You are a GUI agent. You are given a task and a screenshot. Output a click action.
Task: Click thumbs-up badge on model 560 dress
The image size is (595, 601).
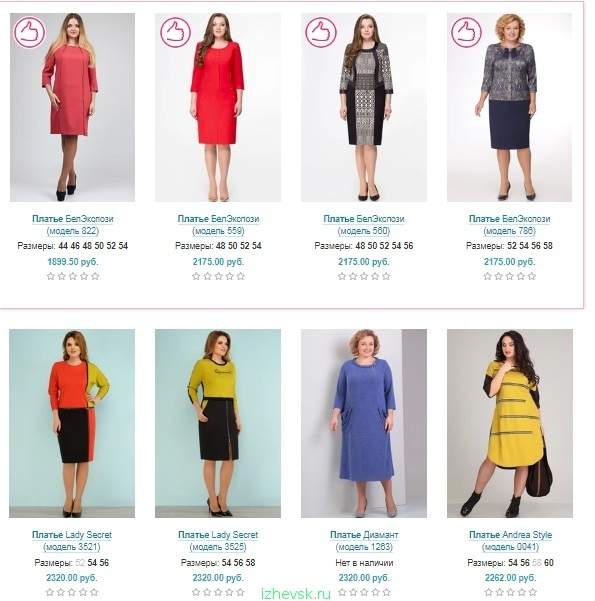click(321, 32)
